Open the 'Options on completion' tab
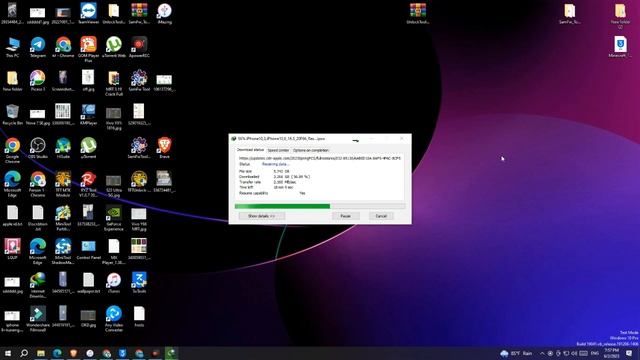 pyautogui.click(x=311, y=150)
